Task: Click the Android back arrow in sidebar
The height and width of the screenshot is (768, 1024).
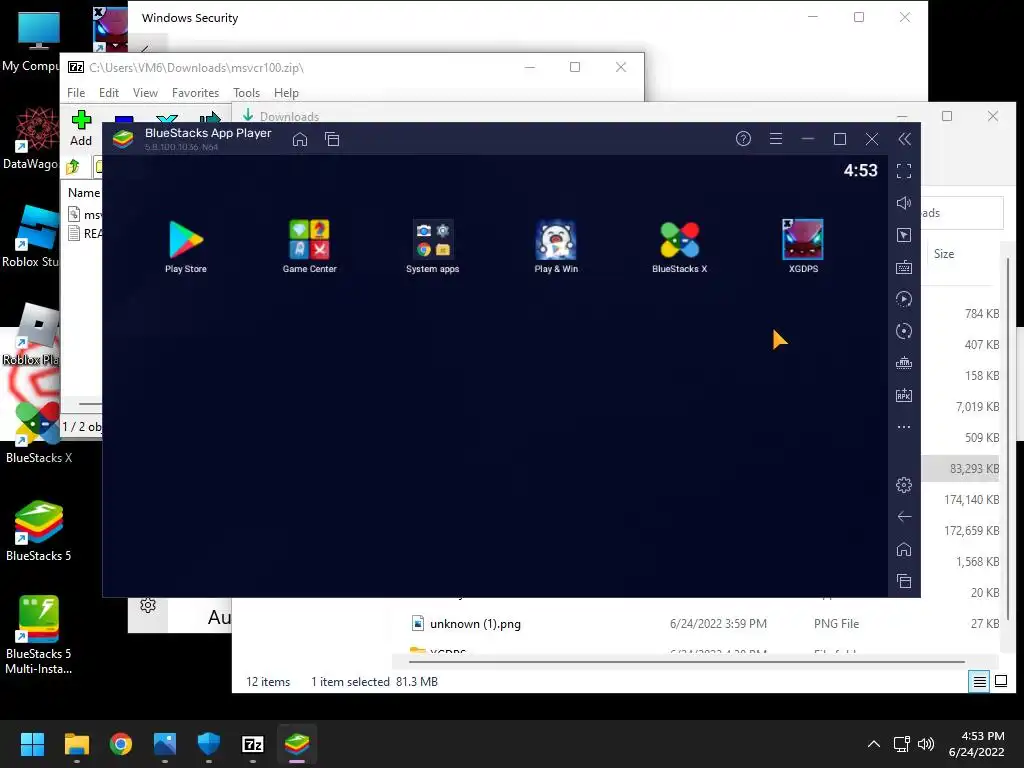Action: [x=904, y=517]
